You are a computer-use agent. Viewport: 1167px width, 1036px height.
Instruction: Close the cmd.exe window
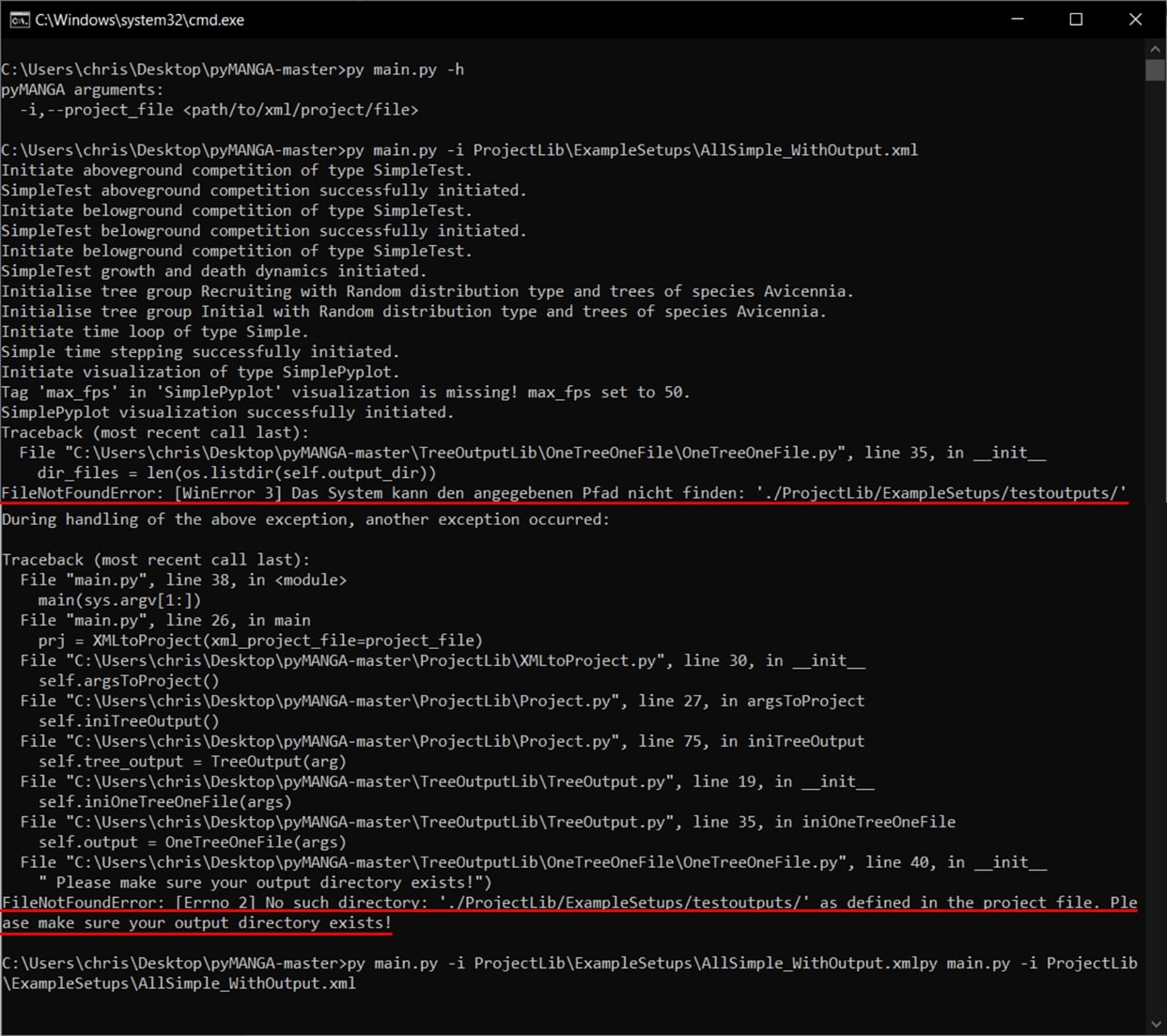pyautogui.click(x=1135, y=20)
